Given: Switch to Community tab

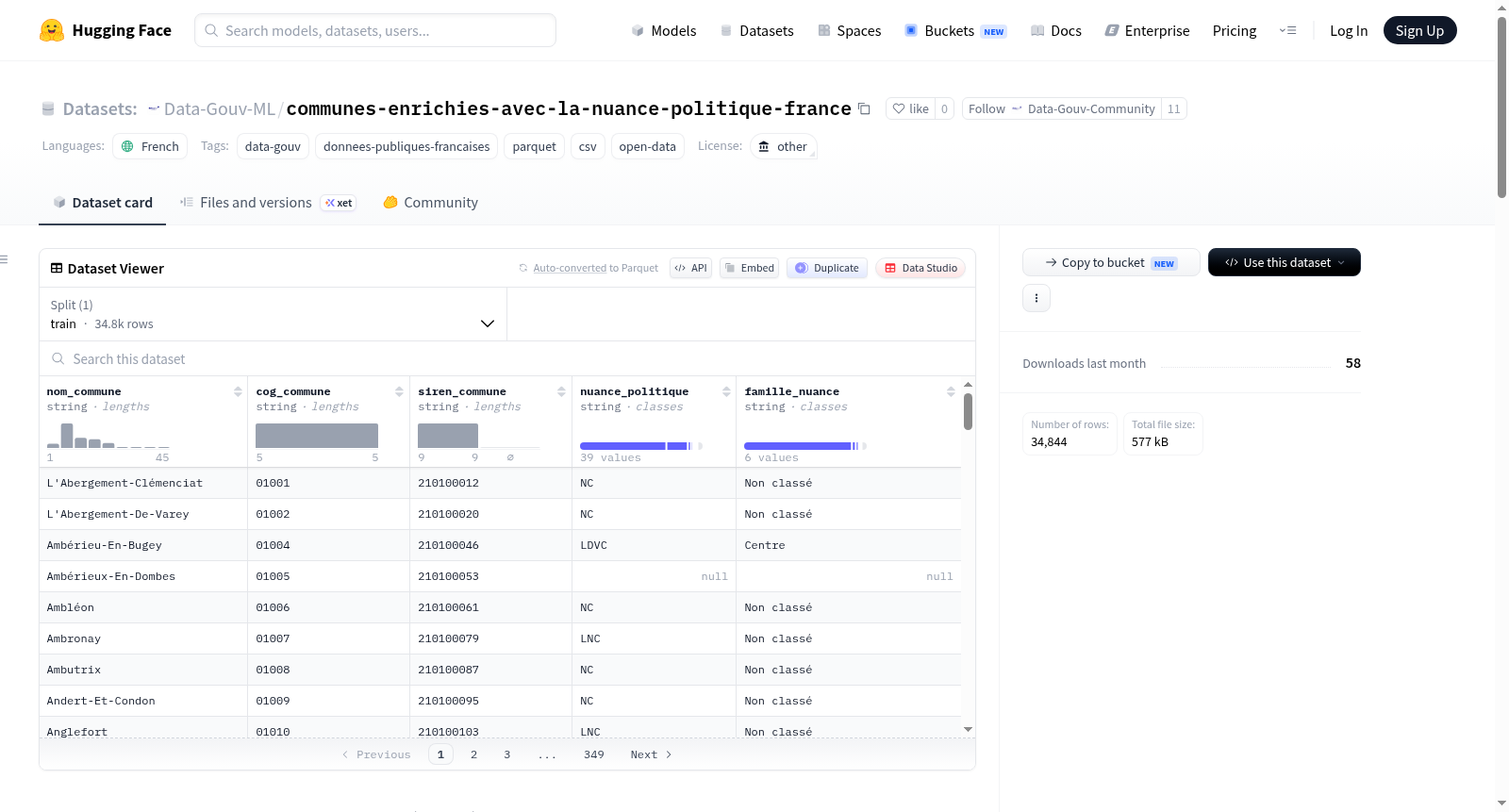Looking at the screenshot, I should point(430,203).
